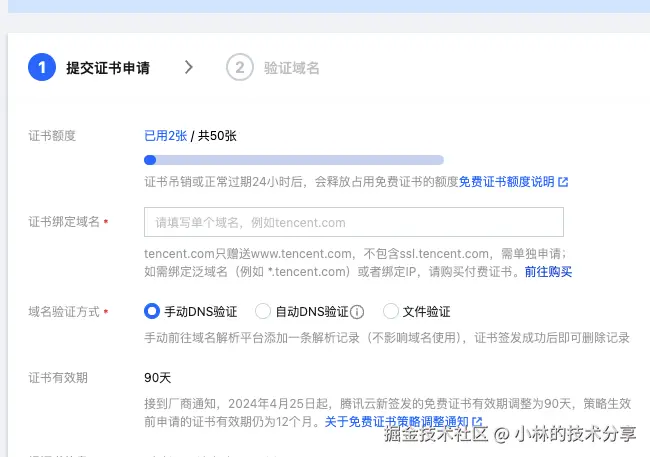Click the 90天 validity value
The height and width of the screenshot is (457, 650).
(x=158, y=377)
